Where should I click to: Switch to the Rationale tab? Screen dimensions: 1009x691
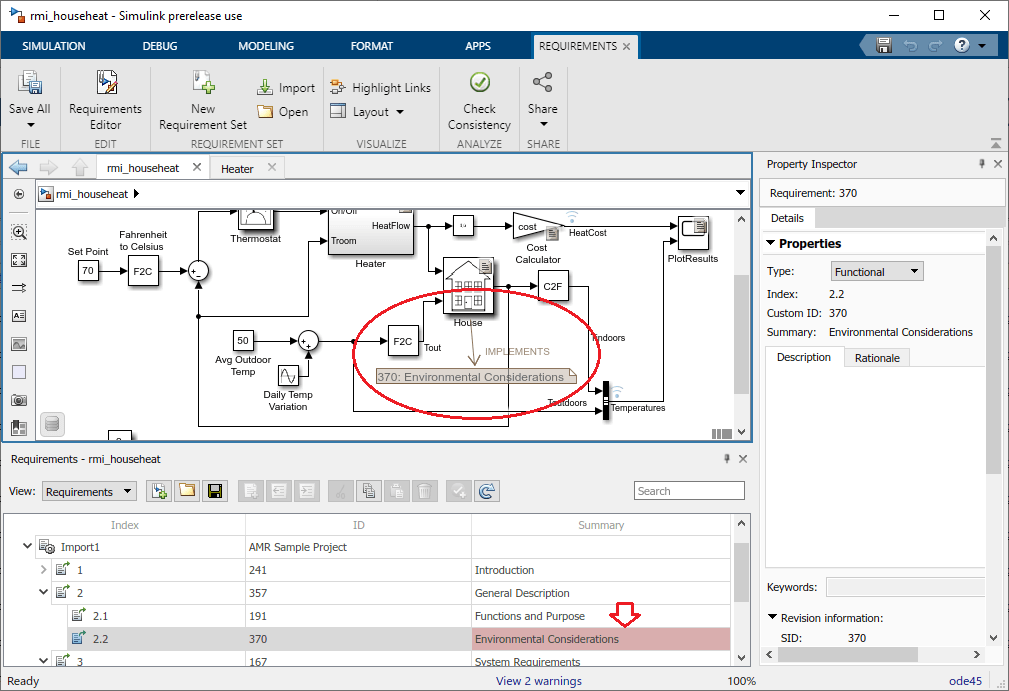(x=876, y=358)
